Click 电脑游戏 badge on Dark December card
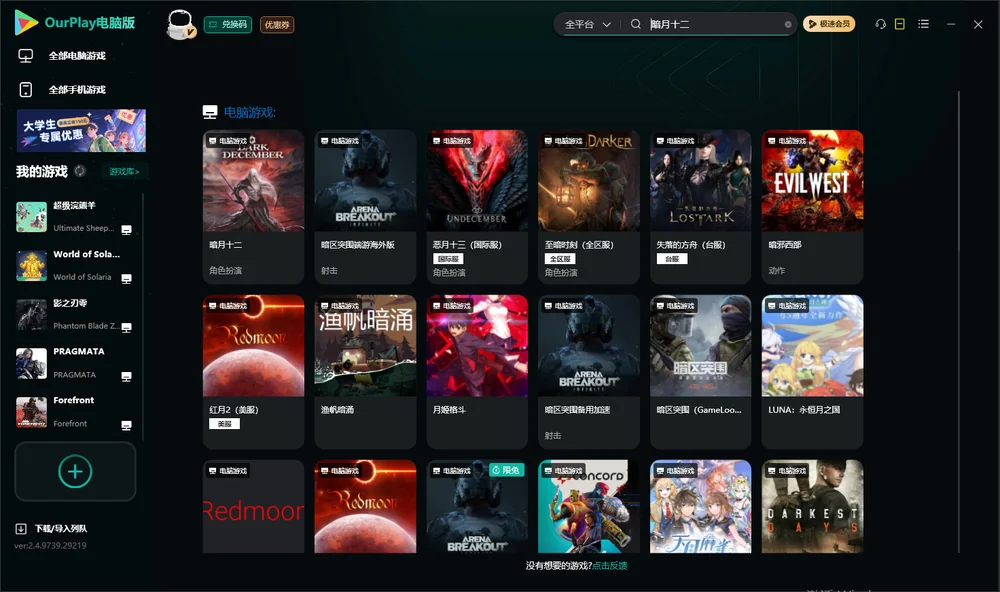The image size is (1000, 592). [228, 140]
